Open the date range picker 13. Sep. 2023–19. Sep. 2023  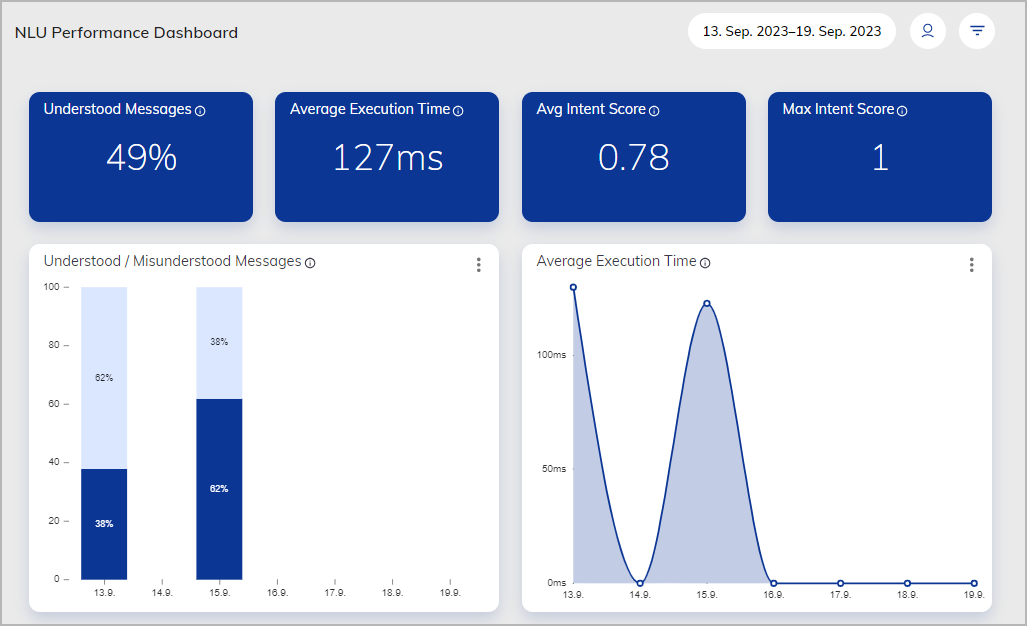(791, 31)
